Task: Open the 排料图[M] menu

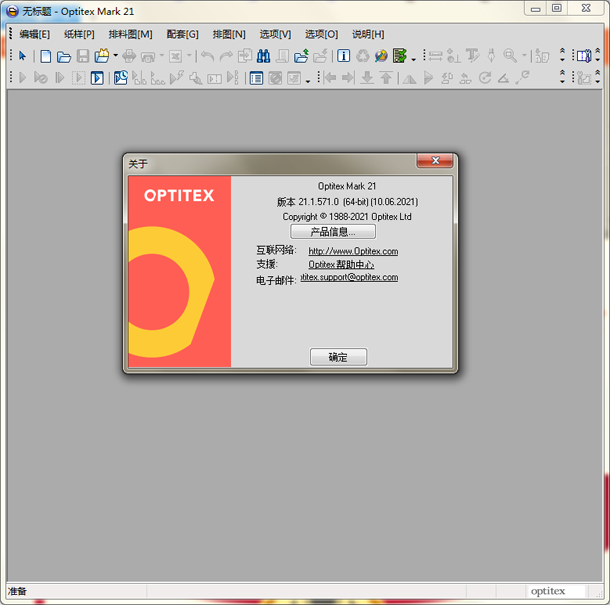Action: 130,34
